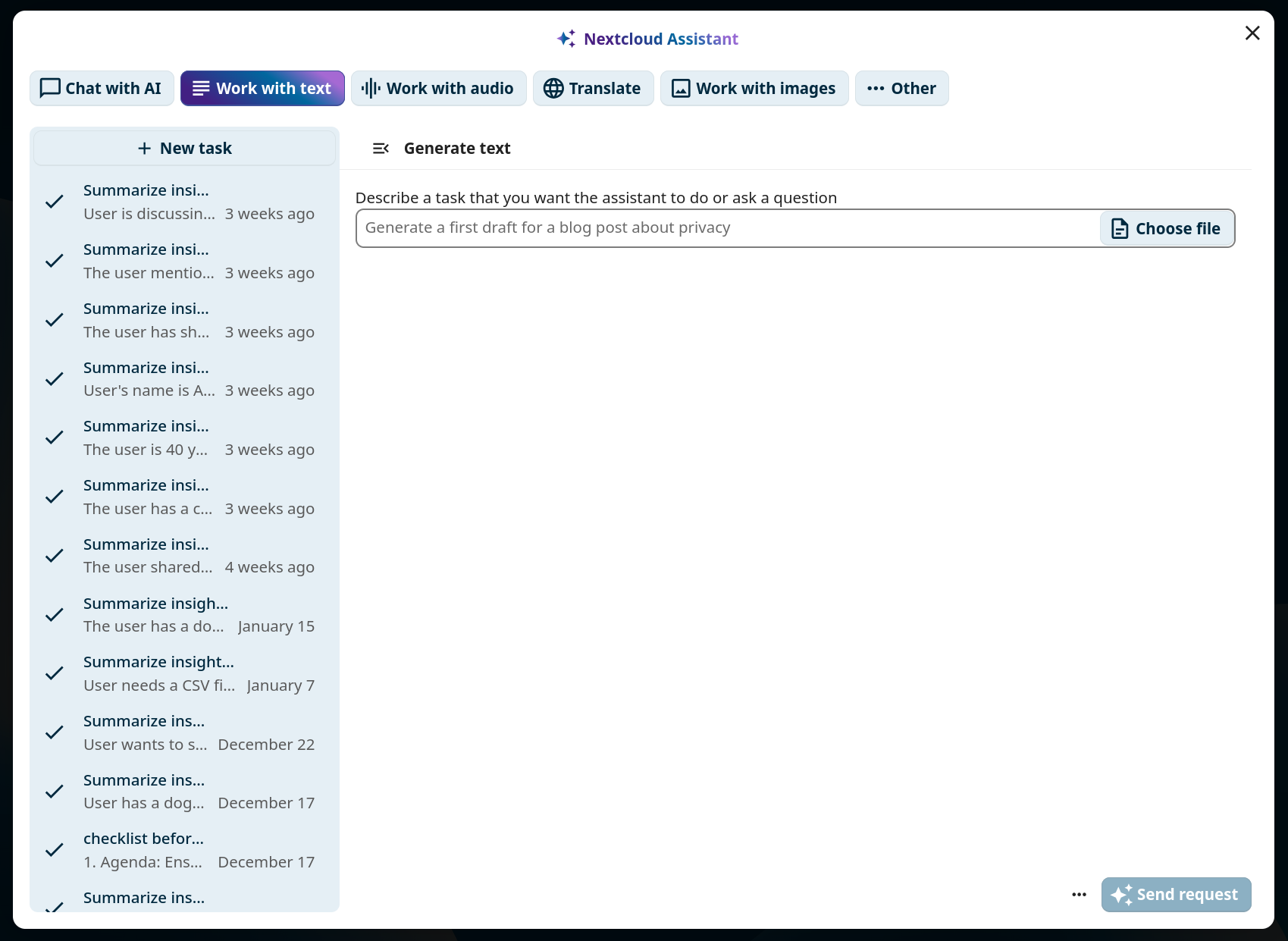The image size is (1288, 941).
Task: Select the Work with audio tab
Action: [438, 89]
